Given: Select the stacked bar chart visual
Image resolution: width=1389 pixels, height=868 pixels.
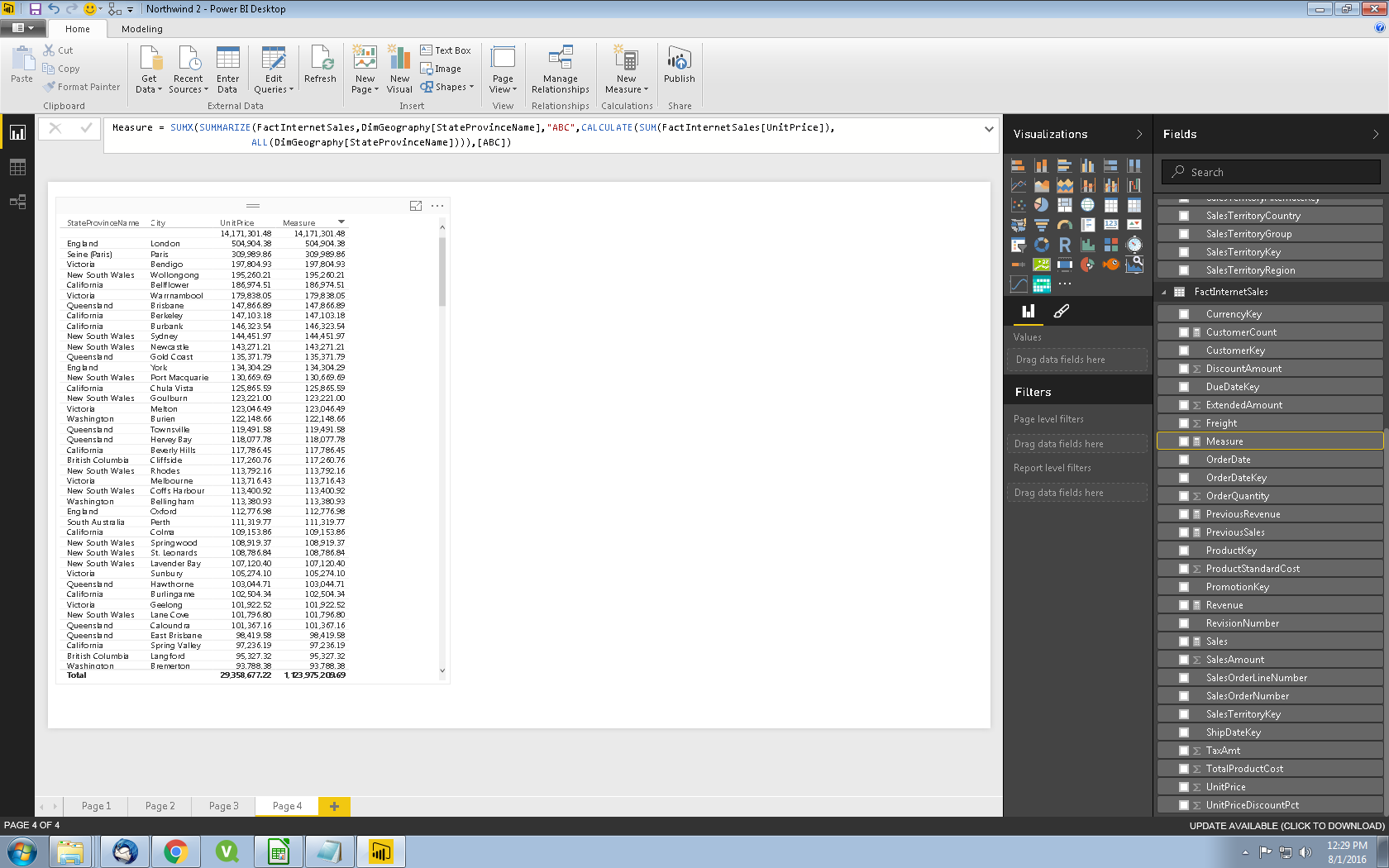Looking at the screenshot, I should 1019,165.
